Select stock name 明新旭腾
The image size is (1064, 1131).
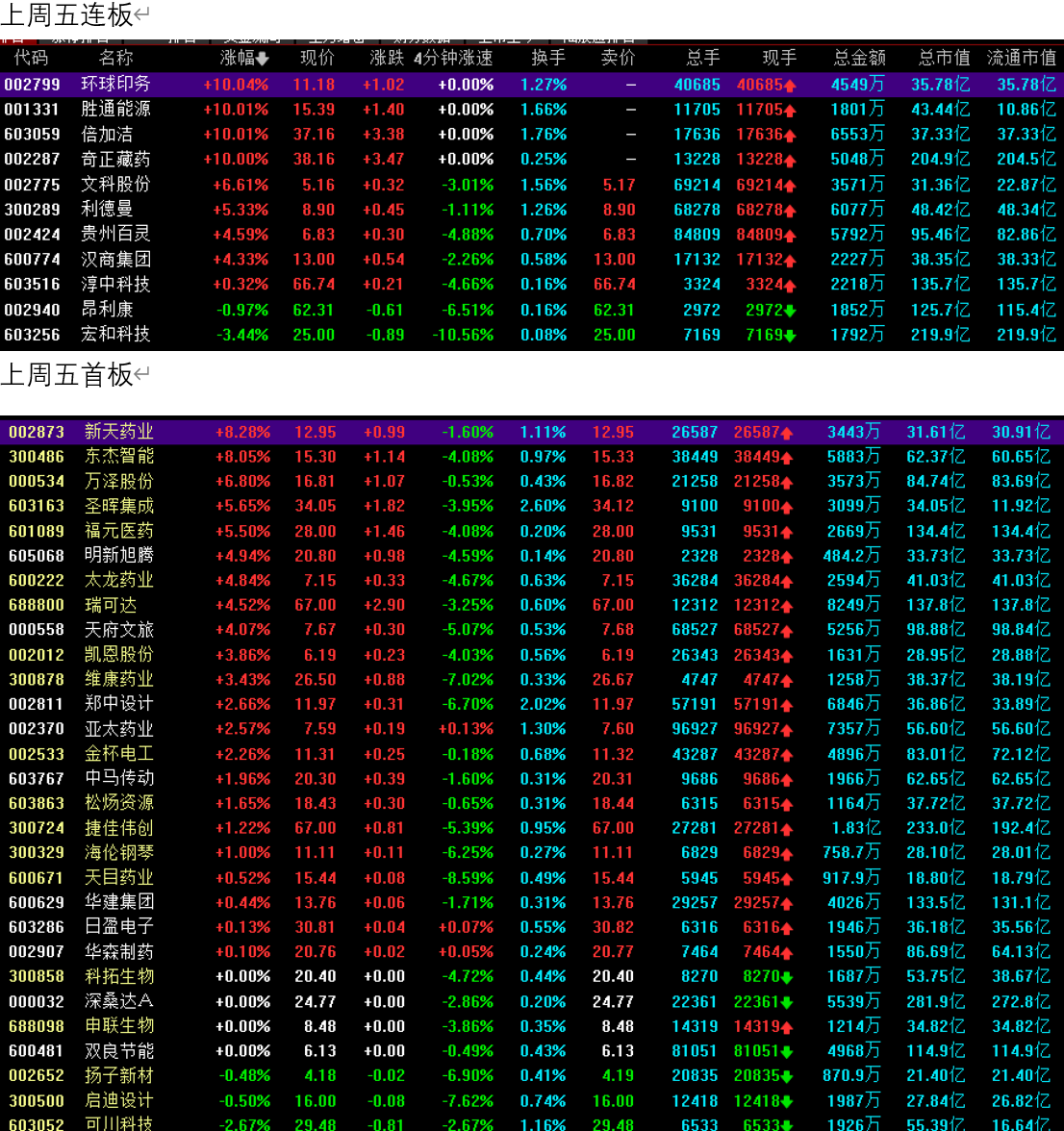[119, 556]
